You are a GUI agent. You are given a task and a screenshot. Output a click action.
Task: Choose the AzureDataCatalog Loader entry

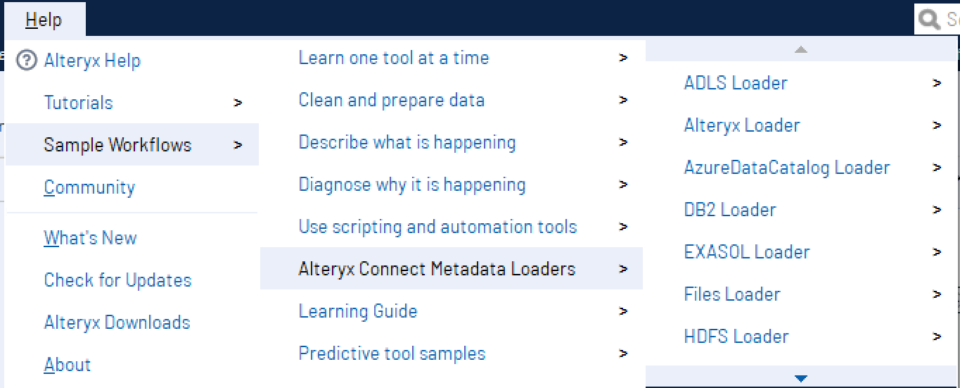coord(801,167)
